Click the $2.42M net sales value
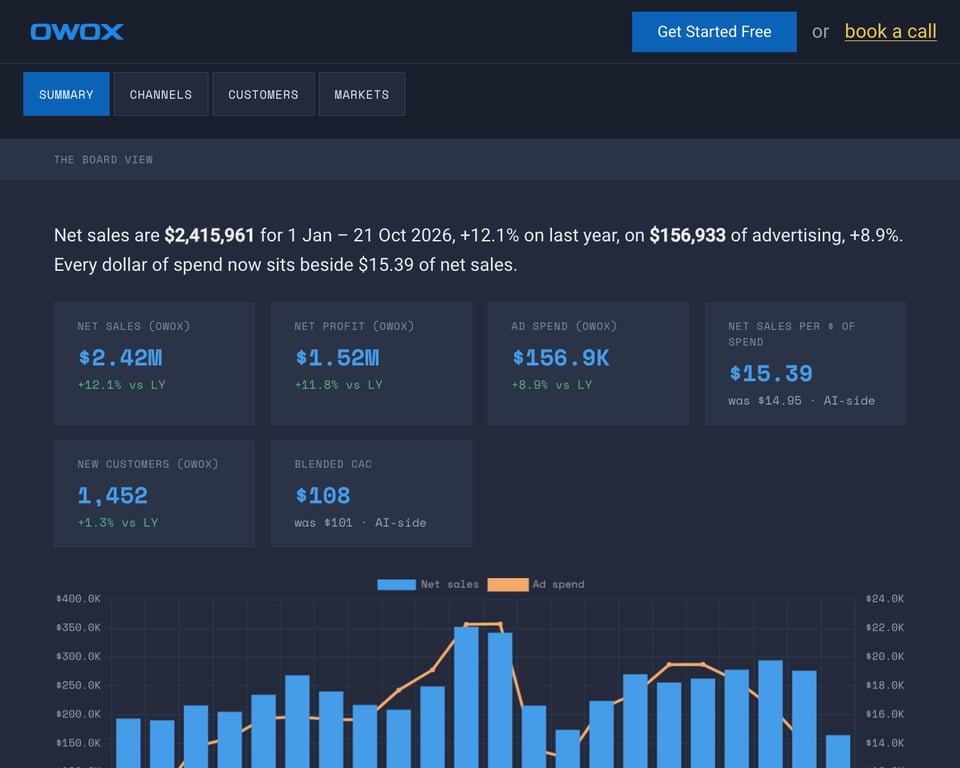960x768 pixels. (x=121, y=358)
